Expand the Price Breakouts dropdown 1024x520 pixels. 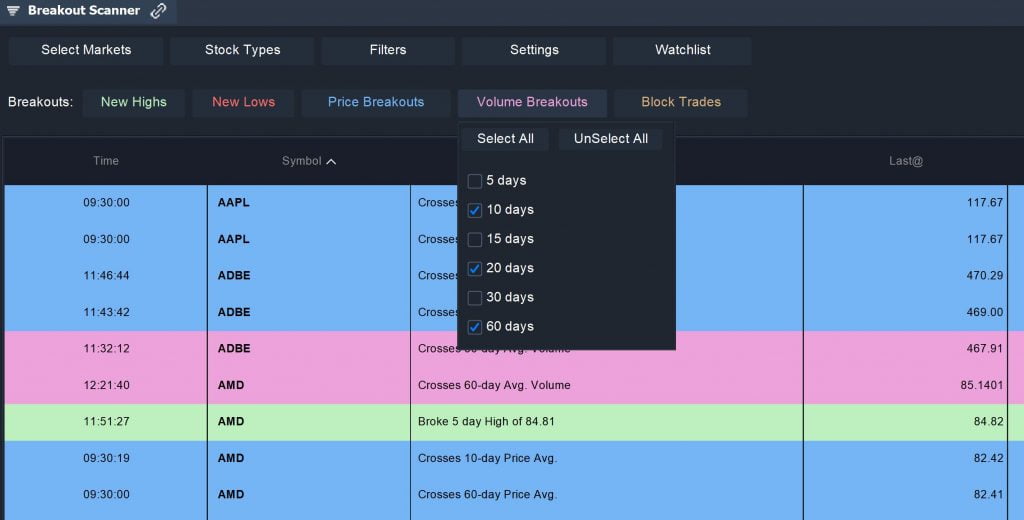[376, 102]
